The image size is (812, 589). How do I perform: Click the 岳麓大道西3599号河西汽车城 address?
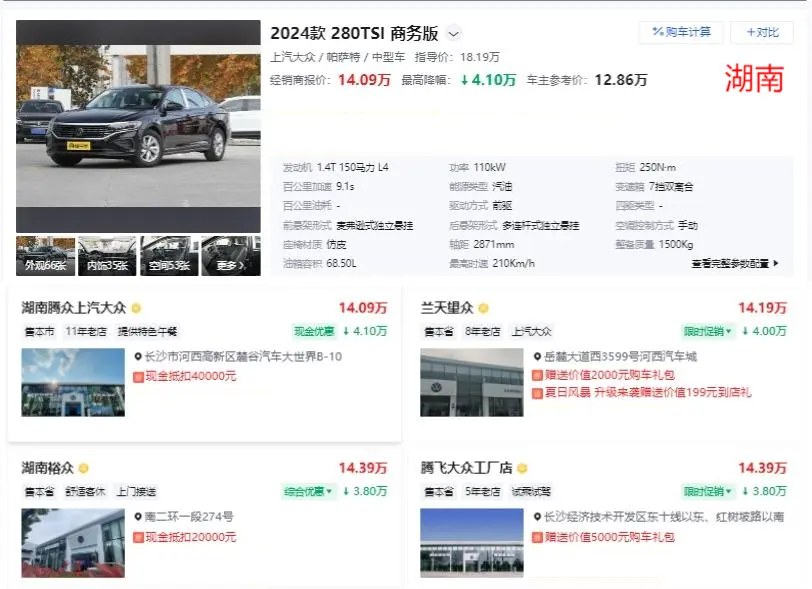620,356
